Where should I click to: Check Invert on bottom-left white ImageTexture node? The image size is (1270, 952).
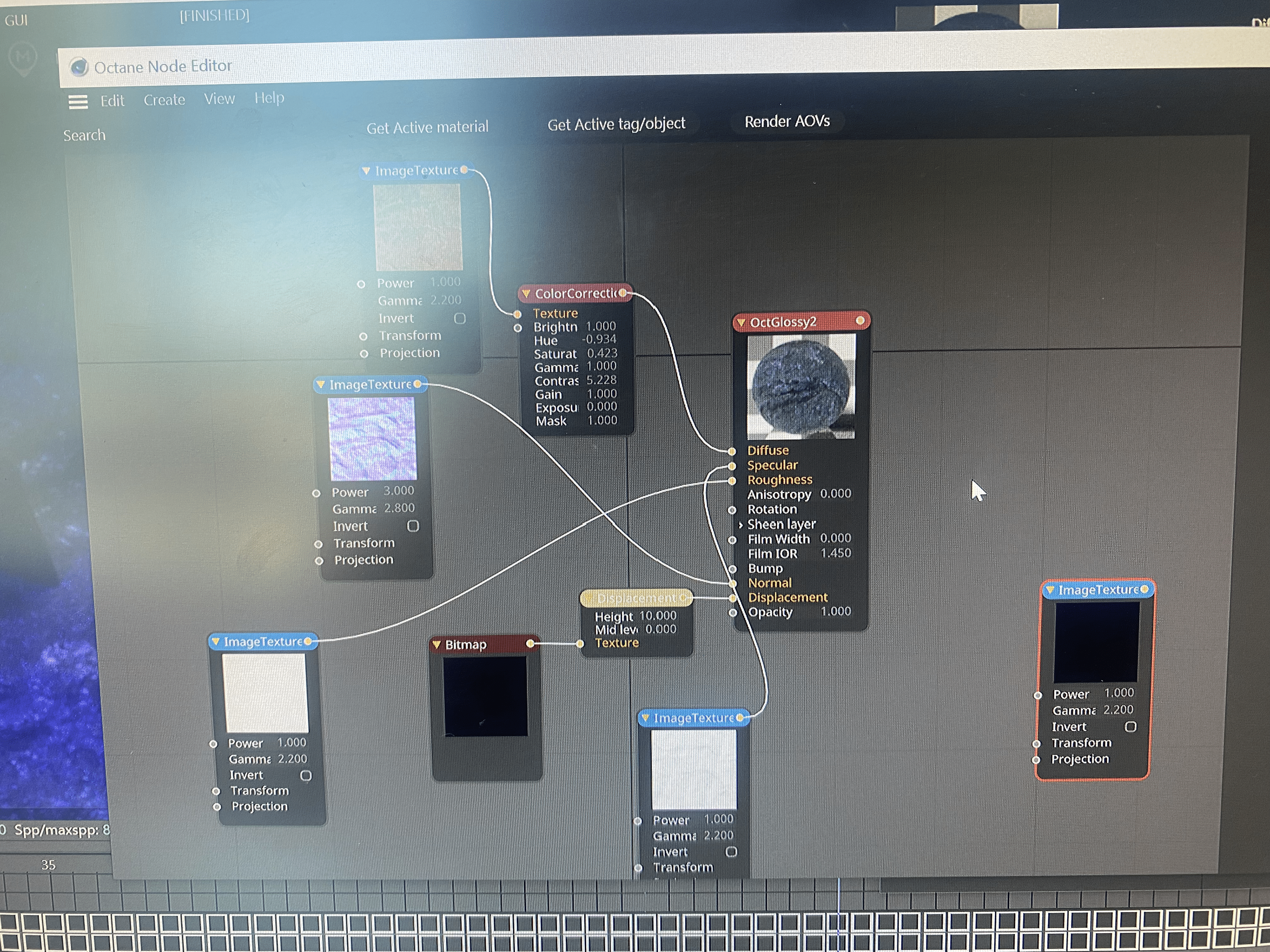pyautogui.click(x=306, y=775)
